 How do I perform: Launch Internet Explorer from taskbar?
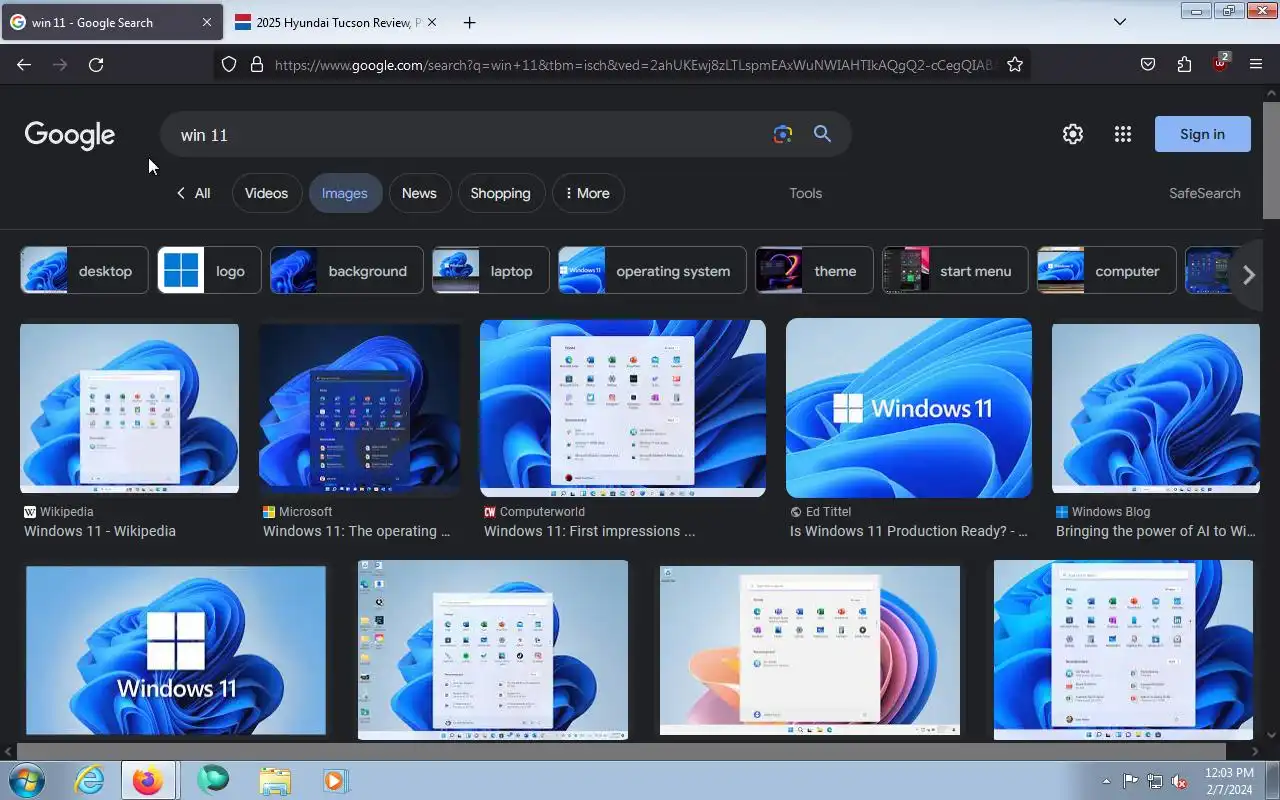coord(90,780)
